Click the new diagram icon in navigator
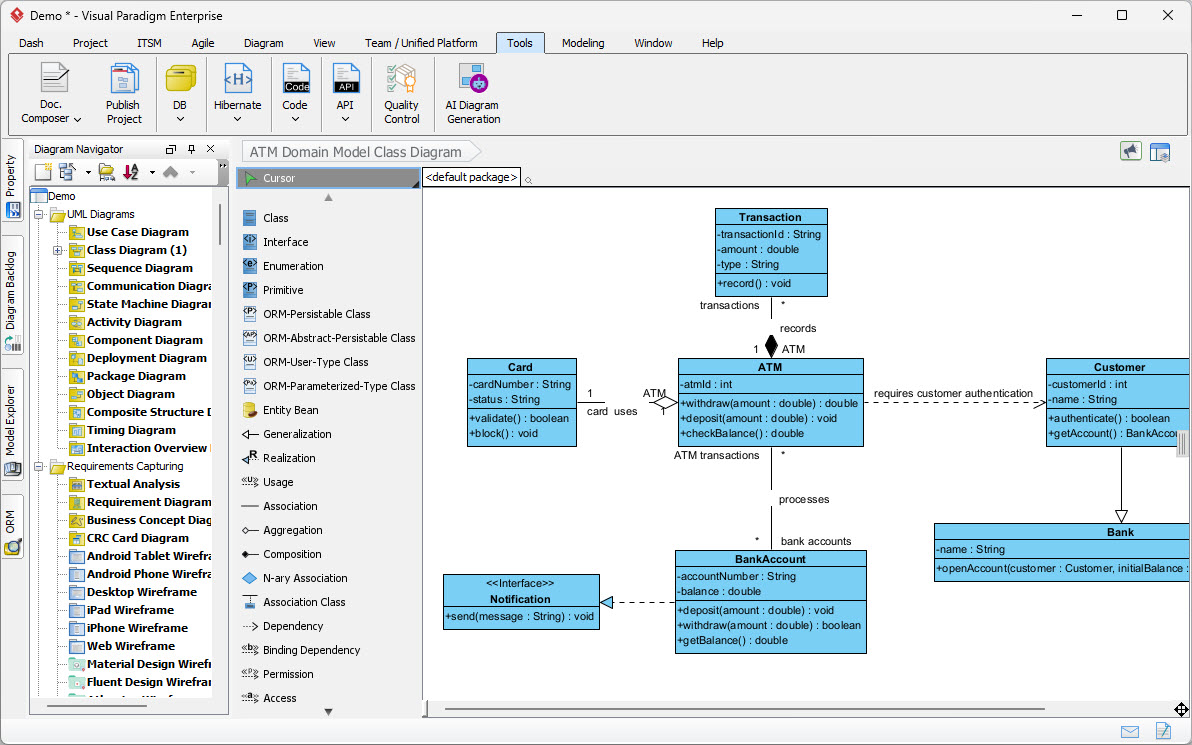Screen dimensions: 1192x745 point(43,173)
